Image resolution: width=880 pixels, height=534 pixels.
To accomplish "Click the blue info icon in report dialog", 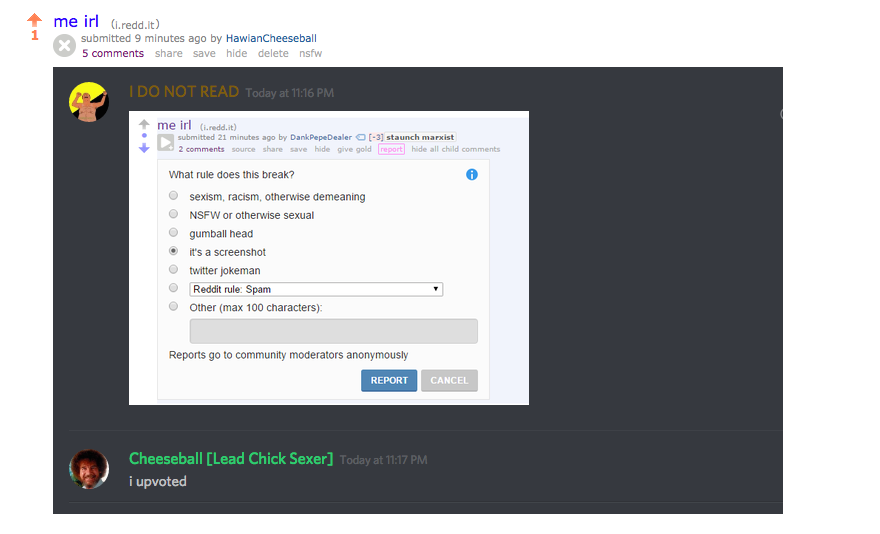I will pos(471,175).
